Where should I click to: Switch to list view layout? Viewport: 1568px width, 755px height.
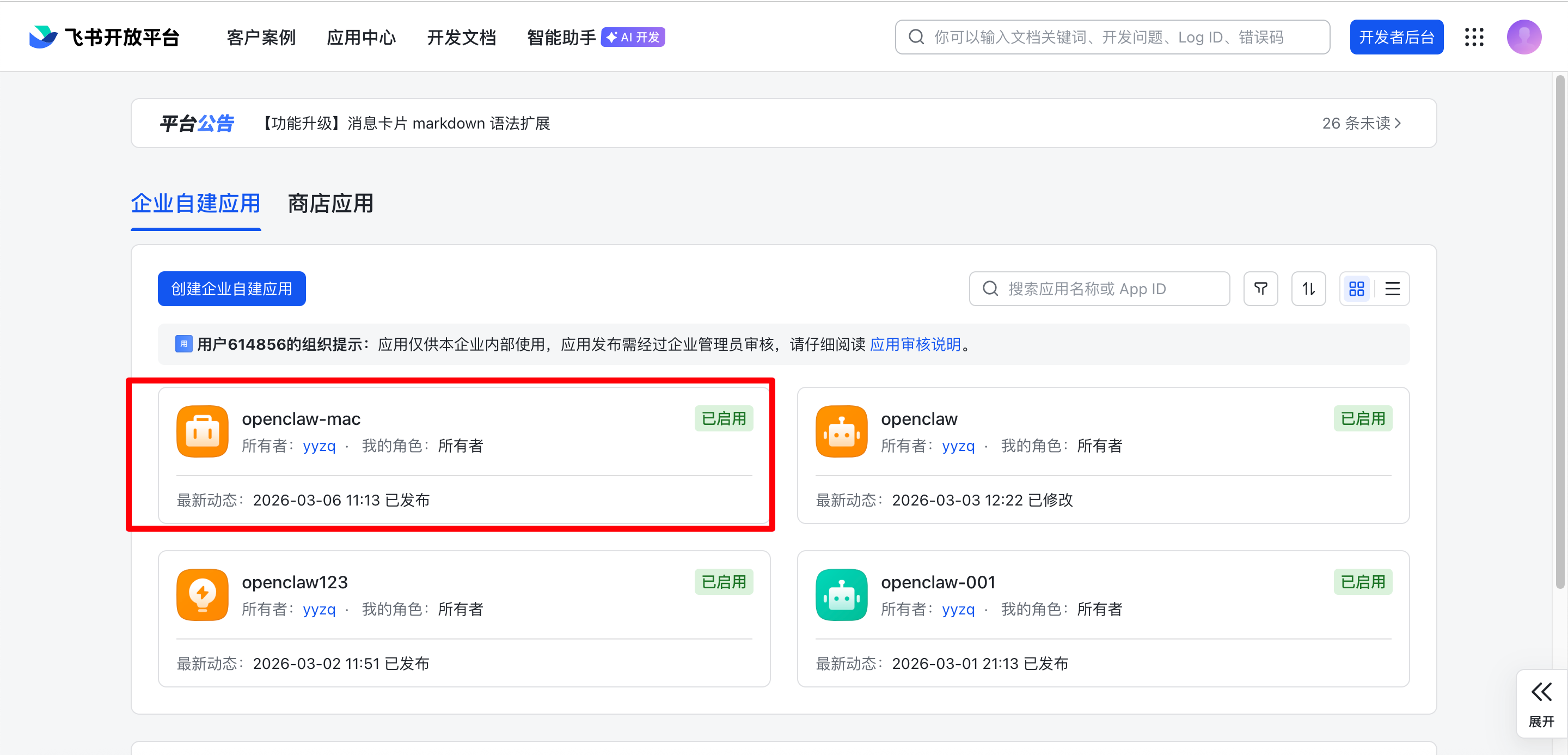point(1392,289)
